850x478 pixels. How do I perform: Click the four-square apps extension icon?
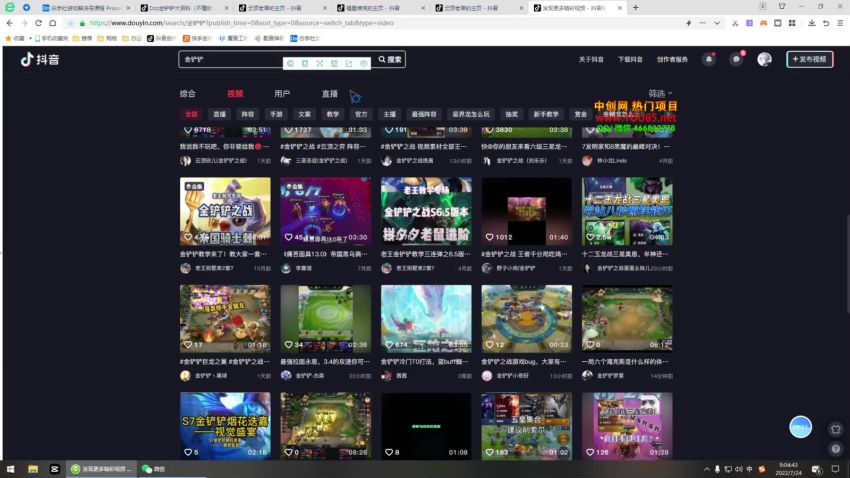click(x=792, y=23)
